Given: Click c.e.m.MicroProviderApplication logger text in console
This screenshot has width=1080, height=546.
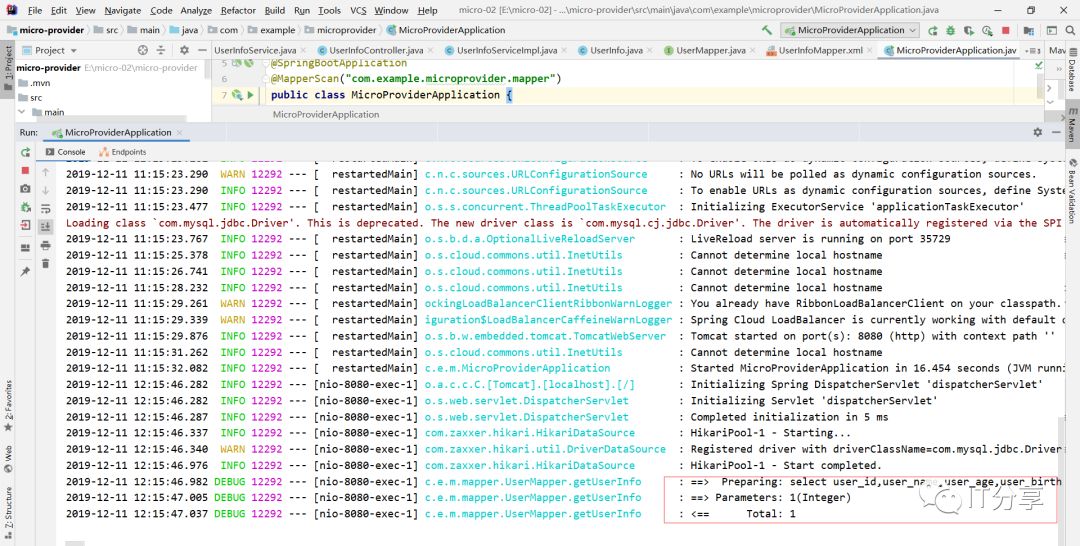Looking at the screenshot, I should (517, 368).
